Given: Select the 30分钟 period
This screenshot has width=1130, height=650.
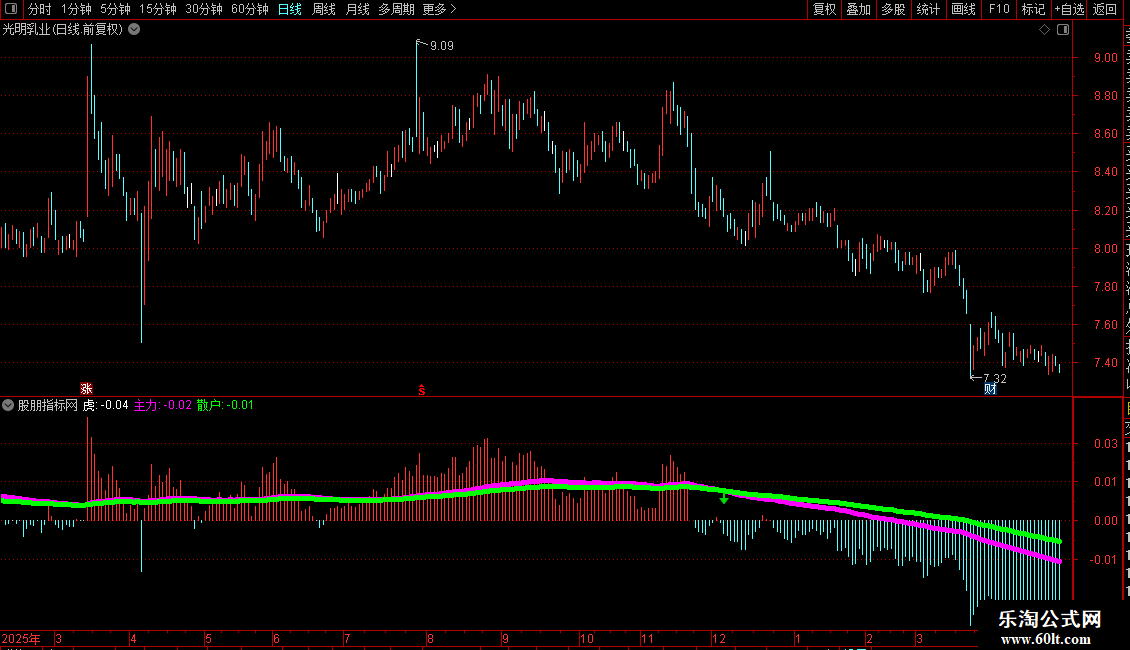Looking at the screenshot, I should coord(204,9).
